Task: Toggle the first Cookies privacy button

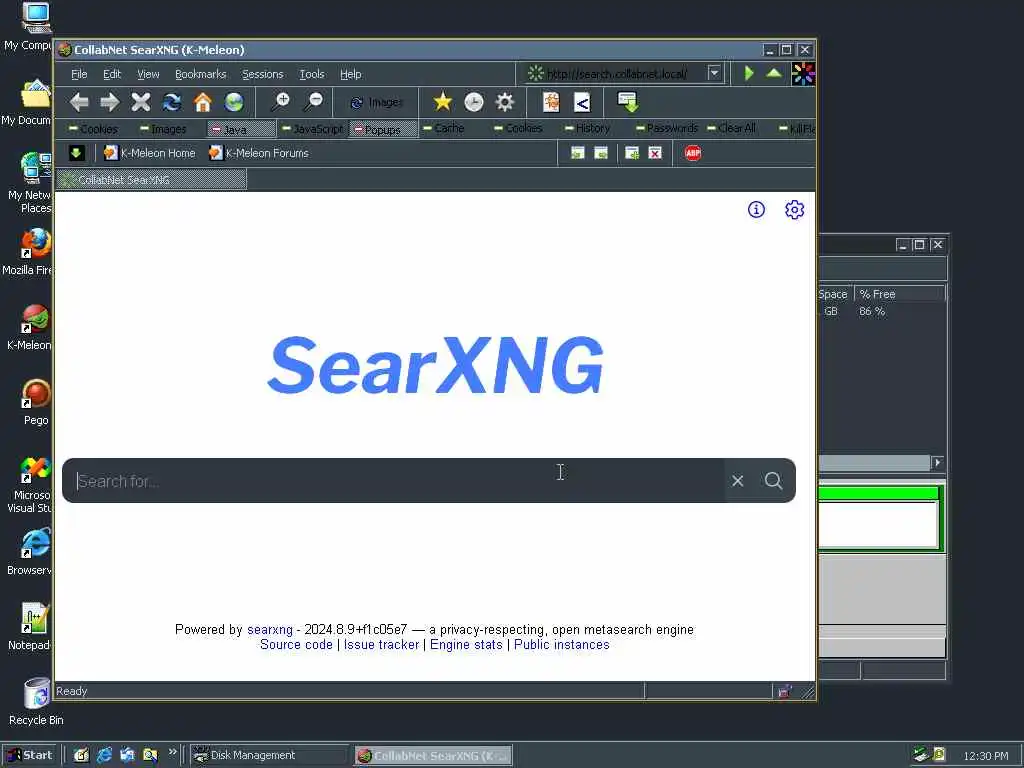Action: coord(93,129)
